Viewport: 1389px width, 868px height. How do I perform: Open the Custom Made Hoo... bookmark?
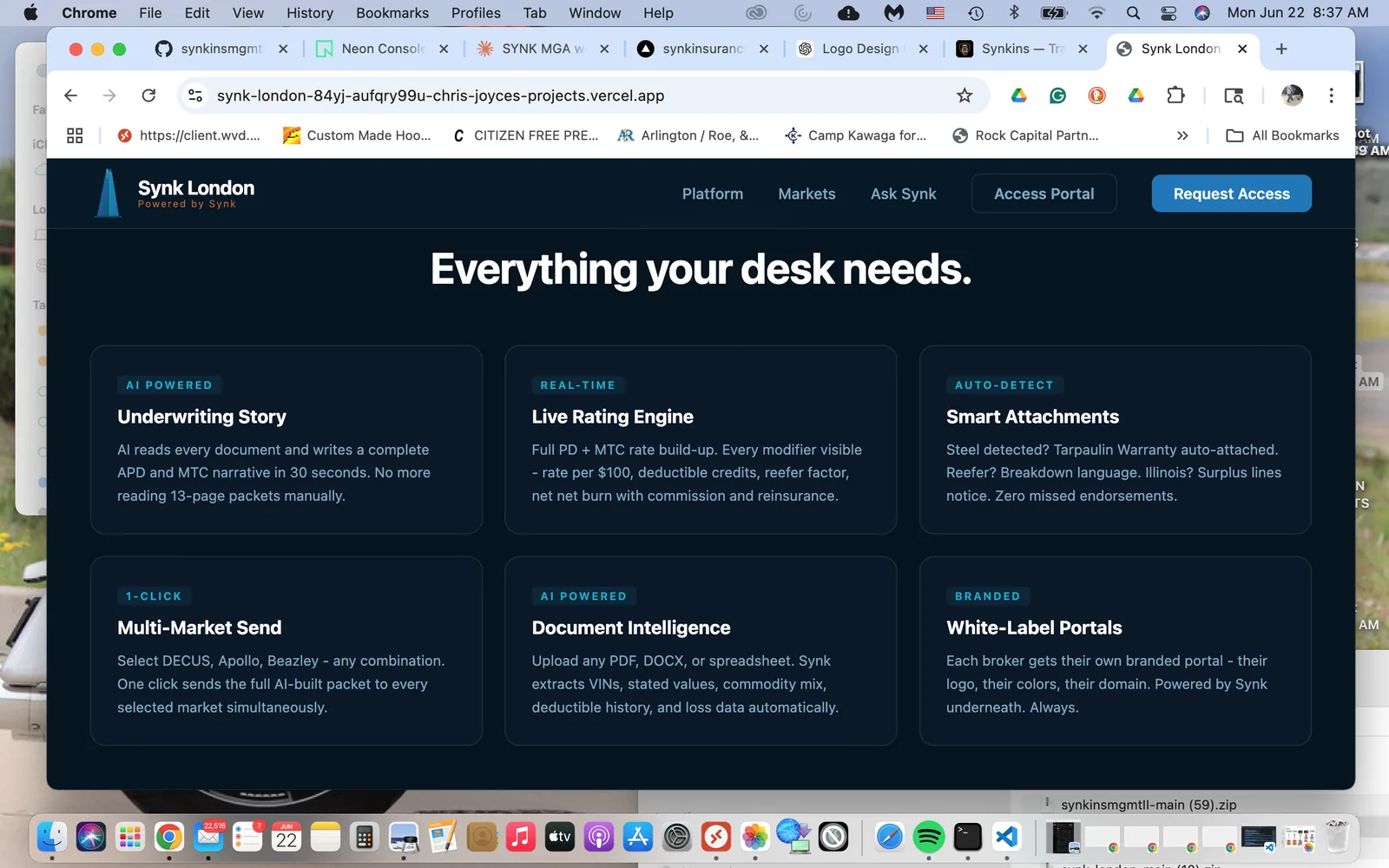(x=357, y=135)
